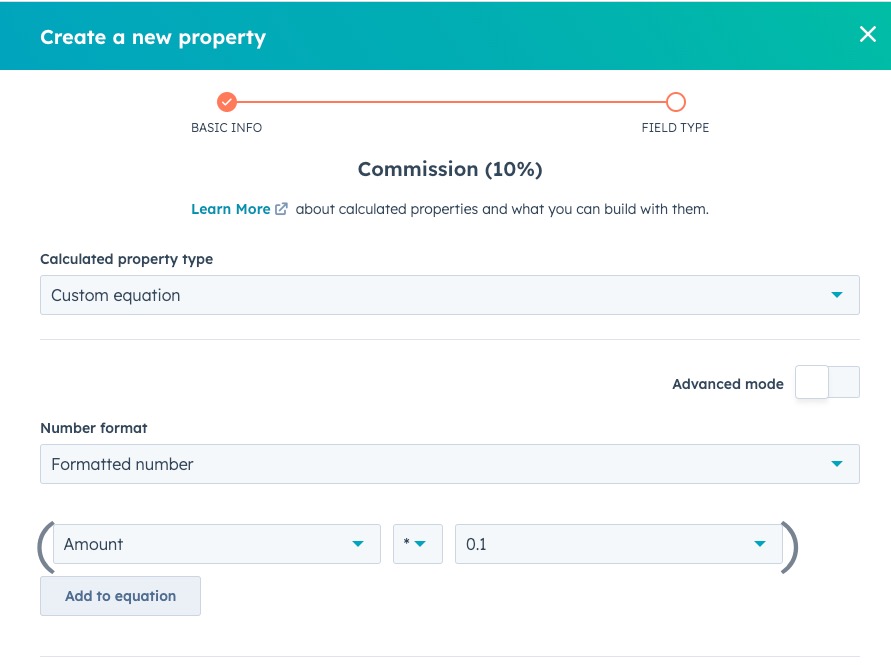Click the Field Type step circle
891x665 pixels.
[675, 102]
